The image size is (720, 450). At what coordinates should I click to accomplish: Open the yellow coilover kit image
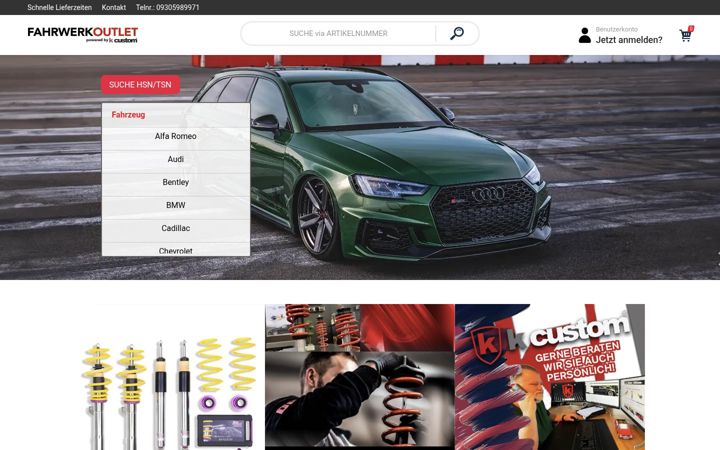click(x=170, y=377)
